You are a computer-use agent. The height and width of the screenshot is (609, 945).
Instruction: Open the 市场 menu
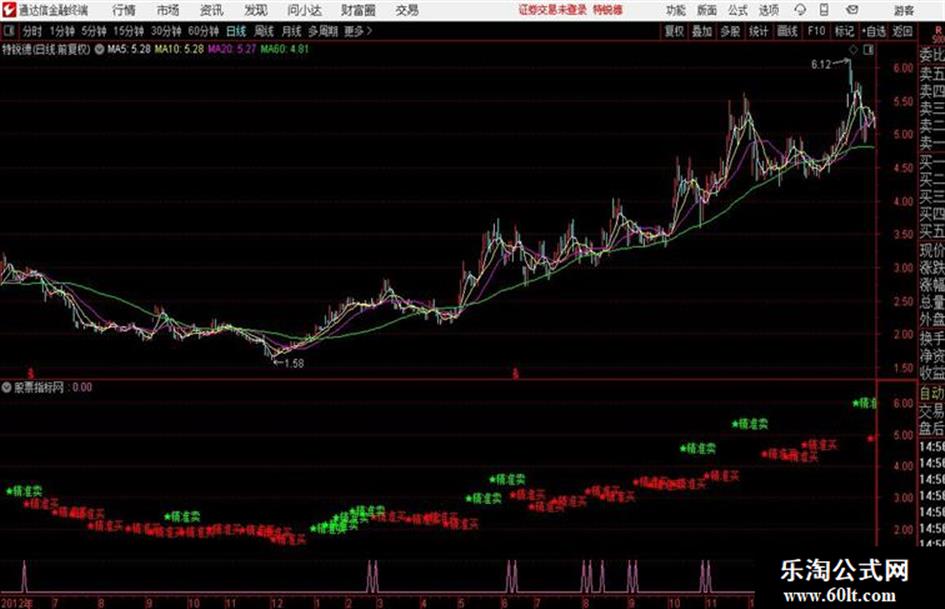point(168,10)
